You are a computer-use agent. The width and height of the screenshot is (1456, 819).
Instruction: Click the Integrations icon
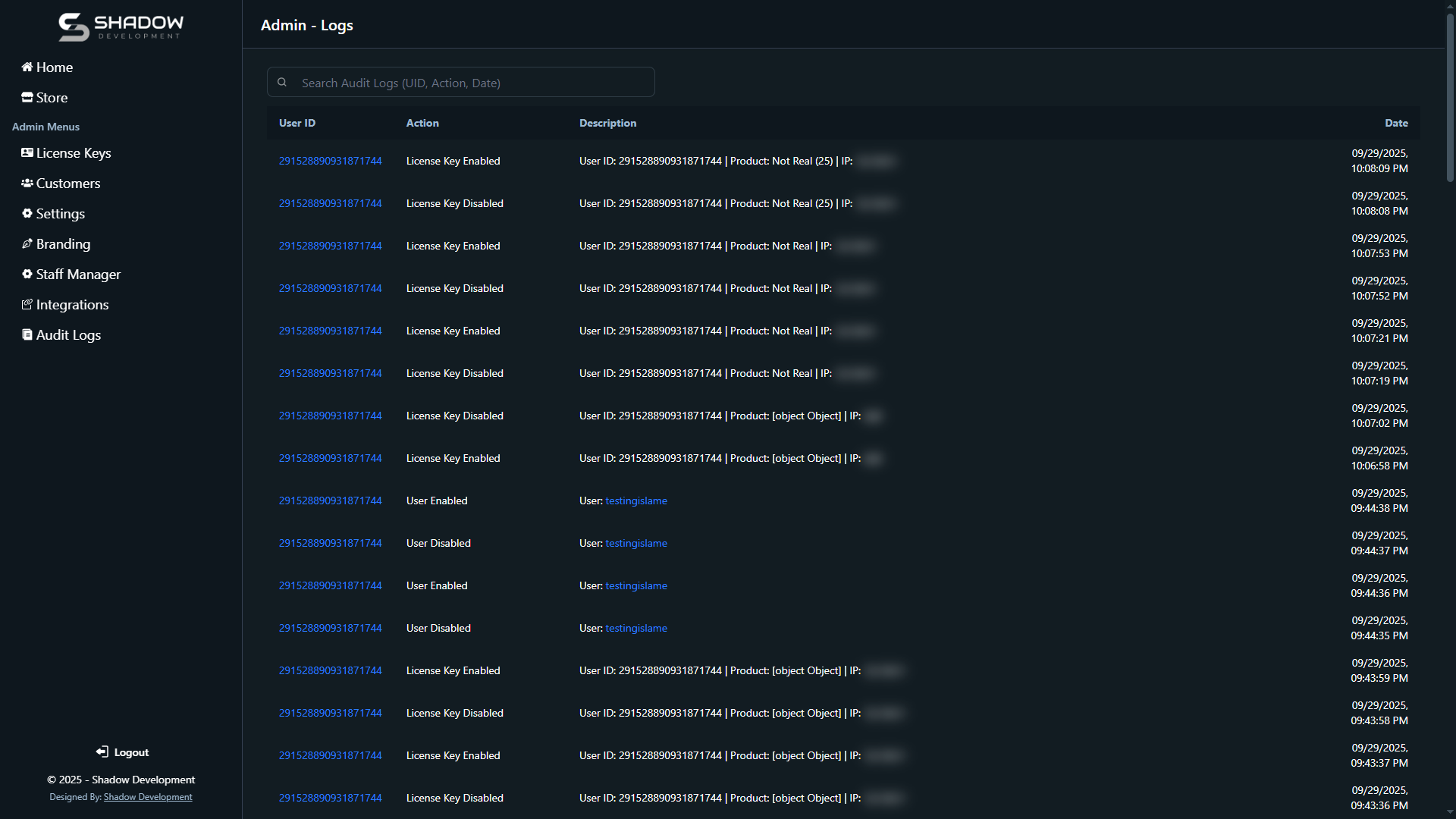[x=27, y=305]
